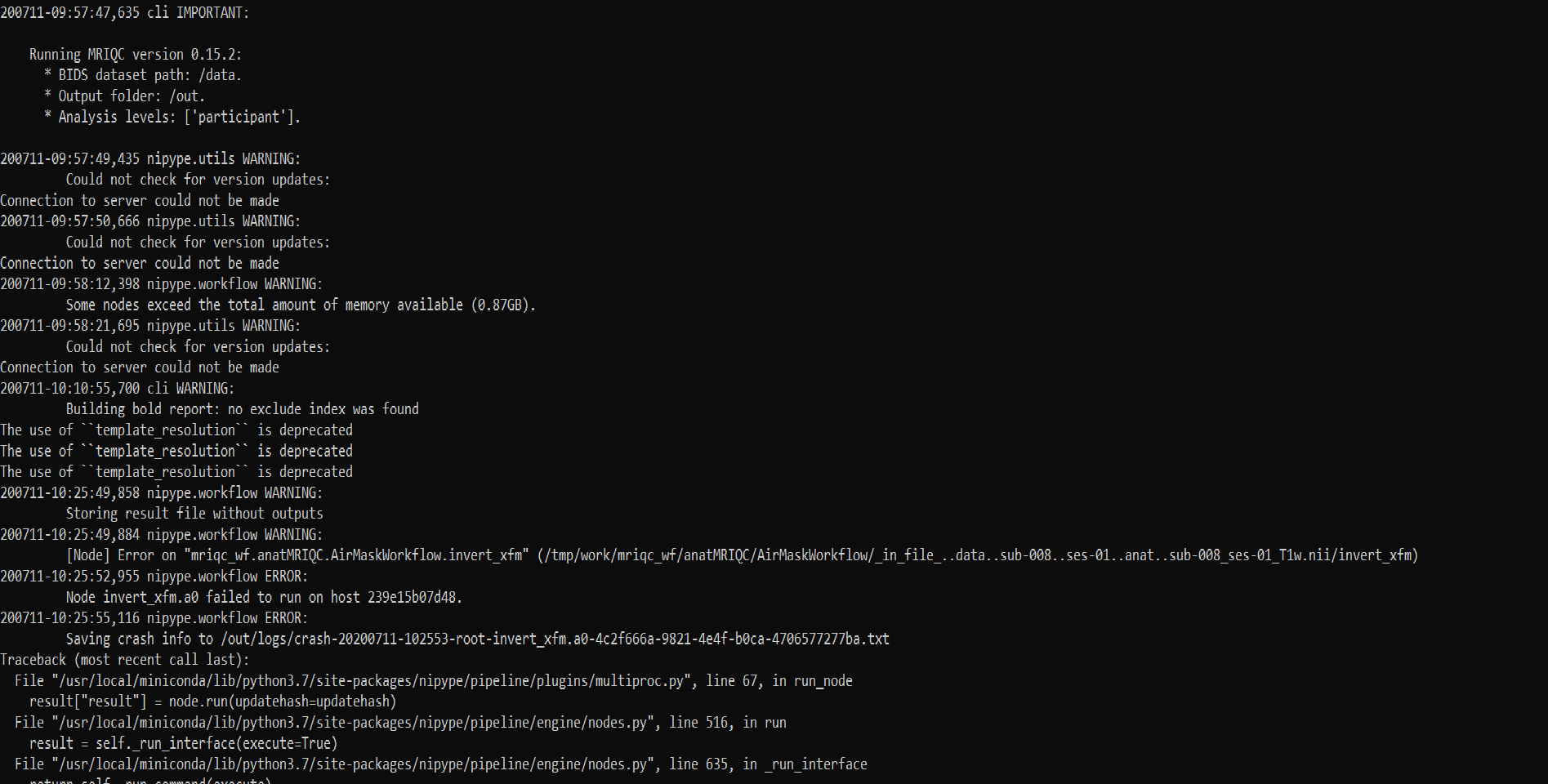This screenshot has width=1548, height=784.
Task: Click 'Storing result file without outputs' line
Action: click(x=194, y=514)
